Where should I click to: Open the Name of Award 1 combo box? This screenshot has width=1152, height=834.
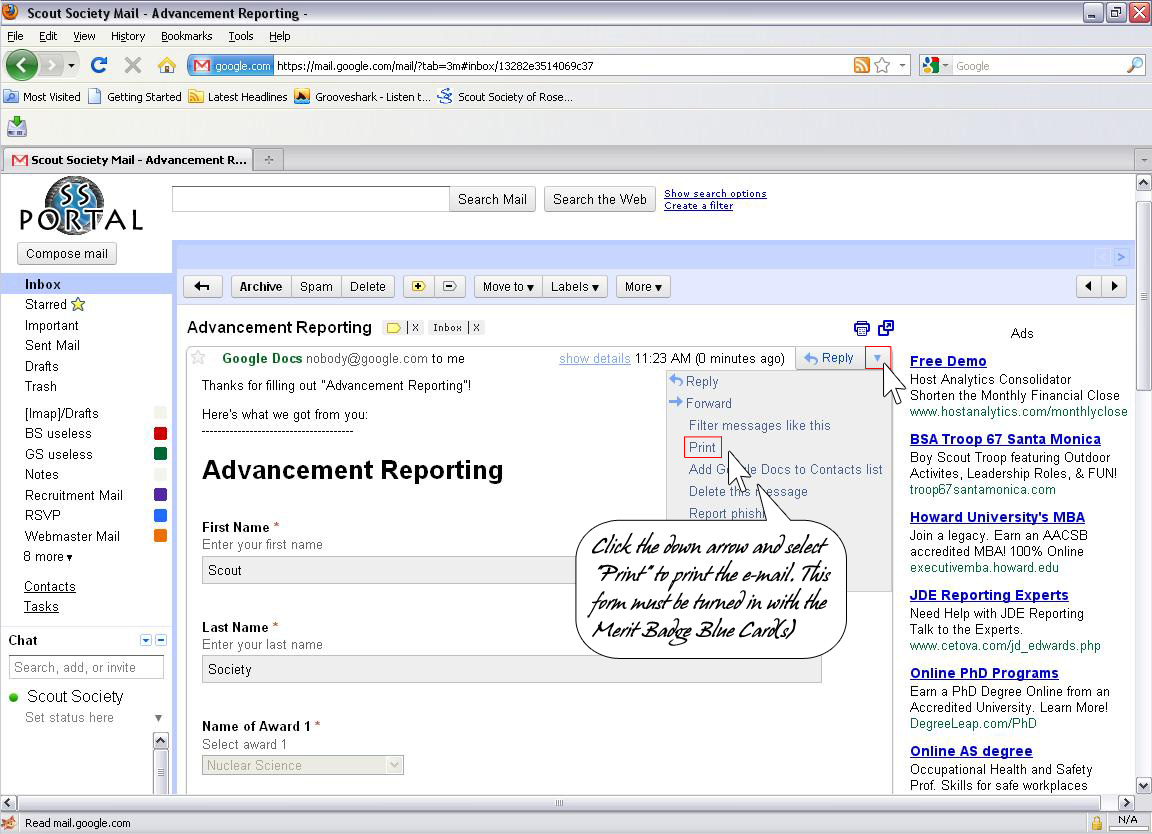click(x=303, y=765)
